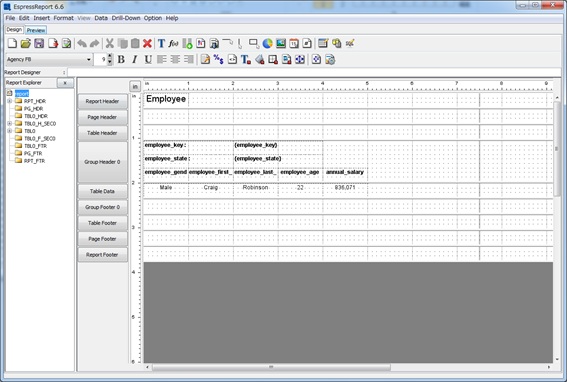Open the Drill-Down menu
The image size is (567, 382).
(x=125, y=18)
